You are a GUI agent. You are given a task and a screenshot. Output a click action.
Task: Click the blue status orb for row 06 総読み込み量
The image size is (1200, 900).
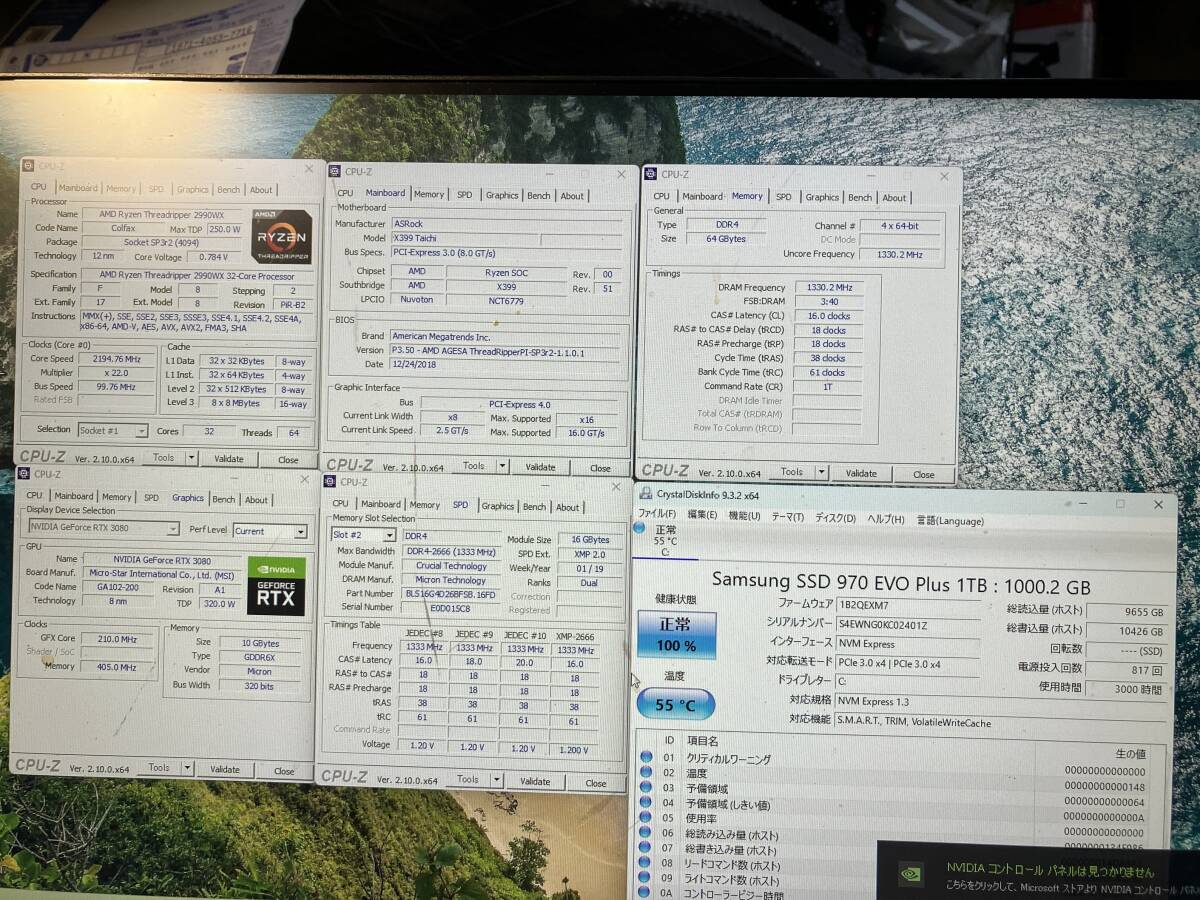(646, 833)
